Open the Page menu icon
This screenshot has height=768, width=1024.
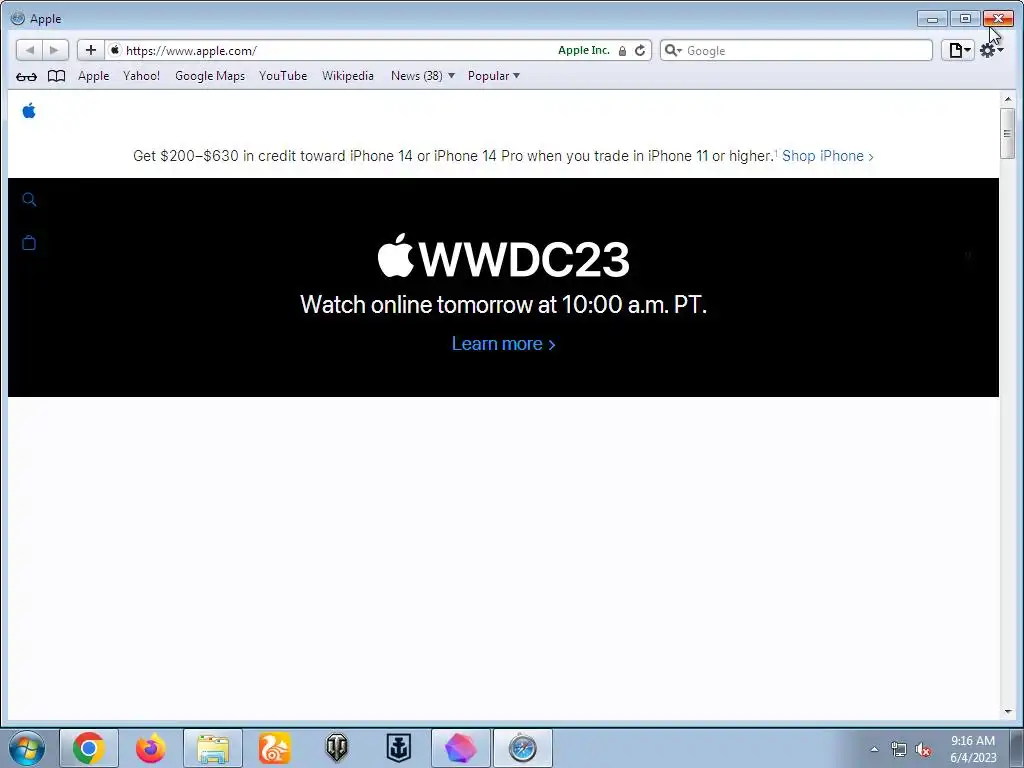coord(958,50)
